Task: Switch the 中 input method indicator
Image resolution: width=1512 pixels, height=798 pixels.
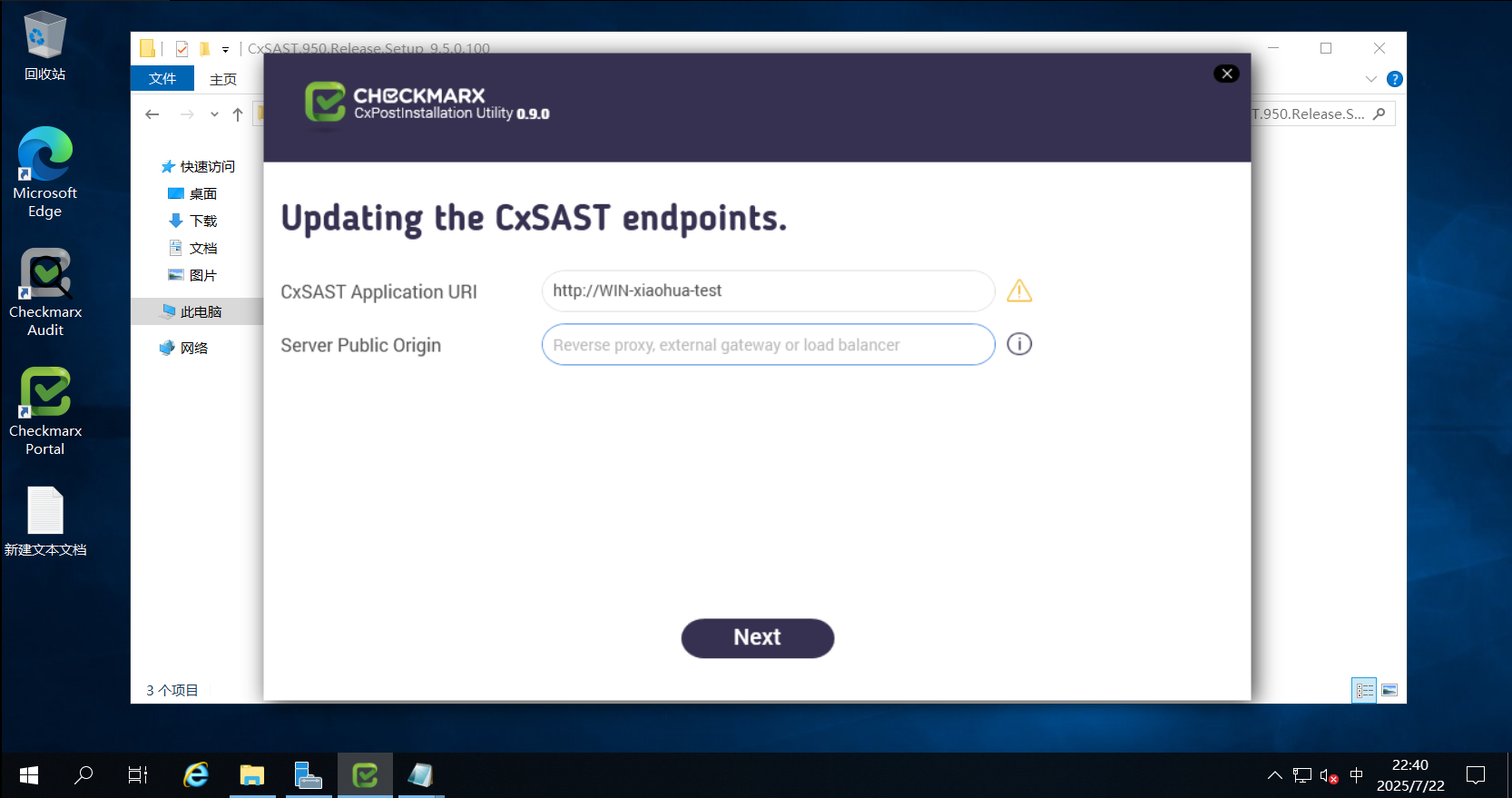Action: point(1357,775)
